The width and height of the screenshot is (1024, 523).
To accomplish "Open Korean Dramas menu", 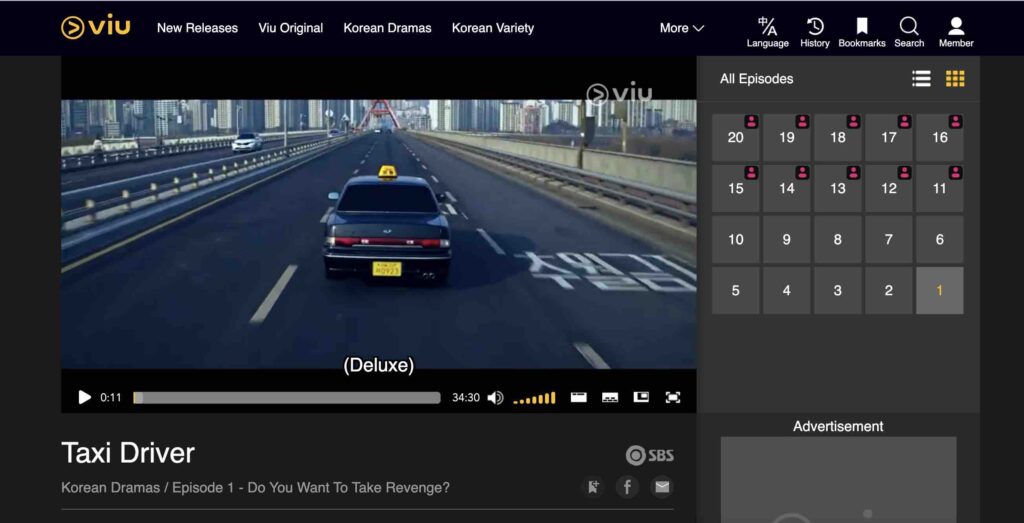I will (x=387, y=28).
